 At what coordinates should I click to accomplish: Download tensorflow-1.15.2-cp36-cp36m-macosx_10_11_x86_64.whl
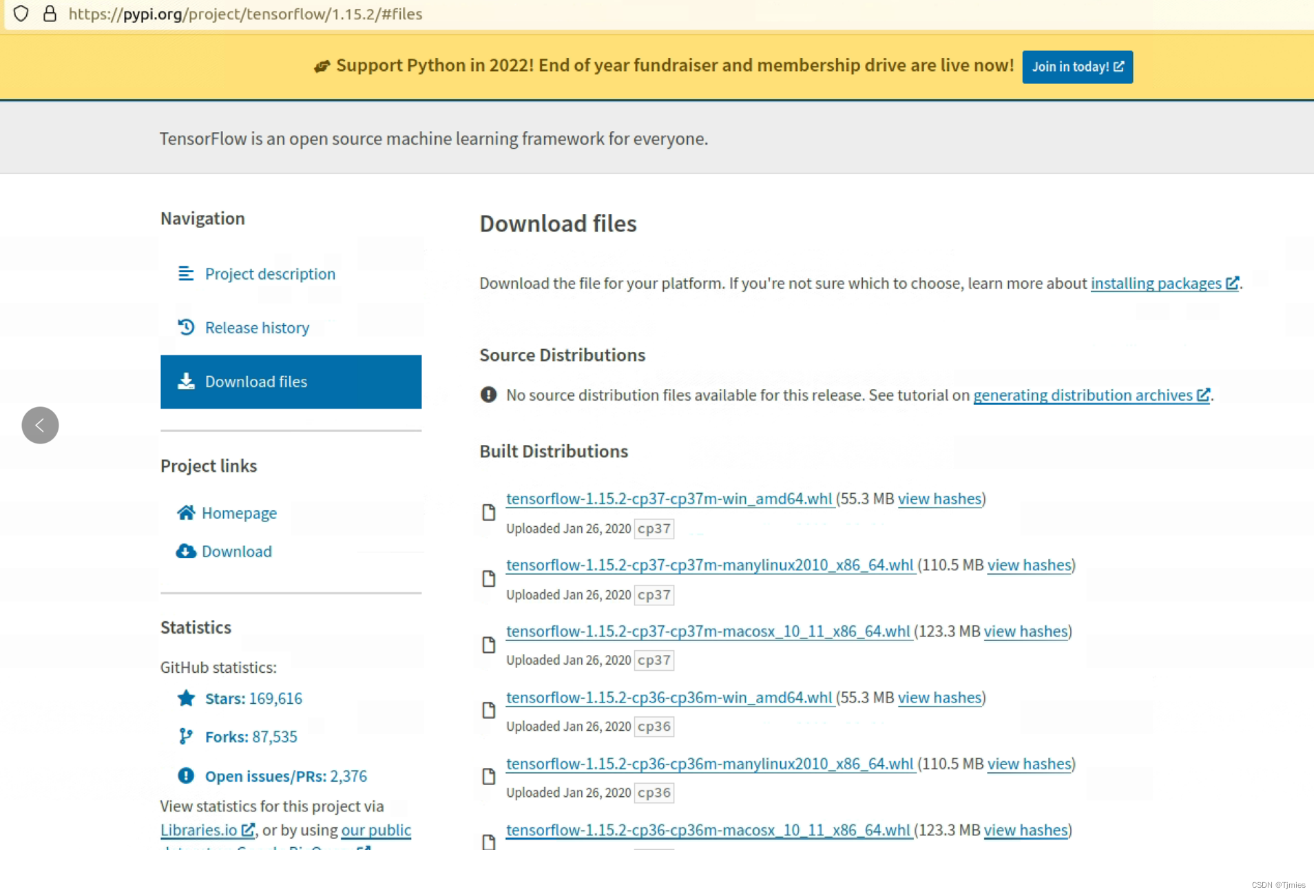tap(709, 831)
